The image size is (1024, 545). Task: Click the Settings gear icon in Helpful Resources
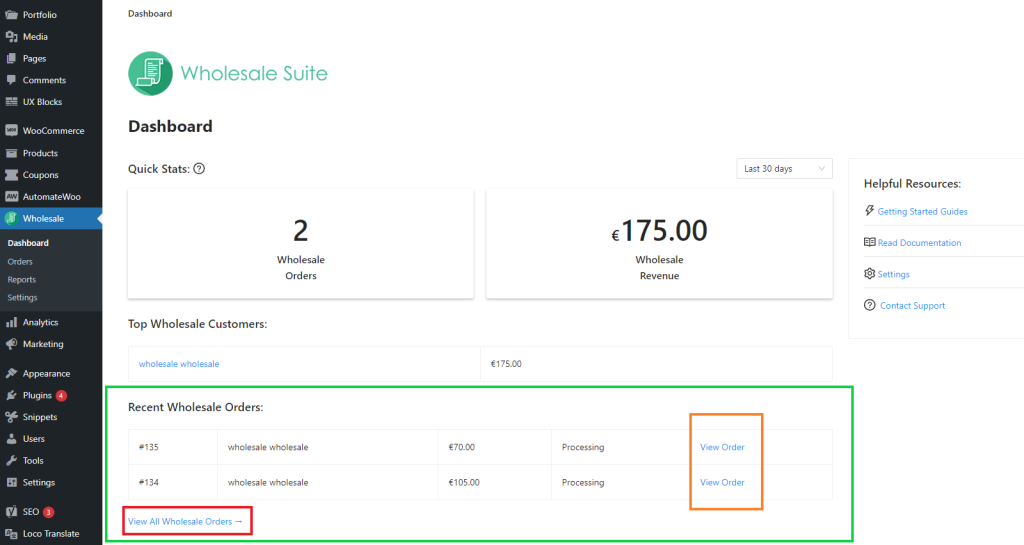pyautogui.click(x=870, y=274)
